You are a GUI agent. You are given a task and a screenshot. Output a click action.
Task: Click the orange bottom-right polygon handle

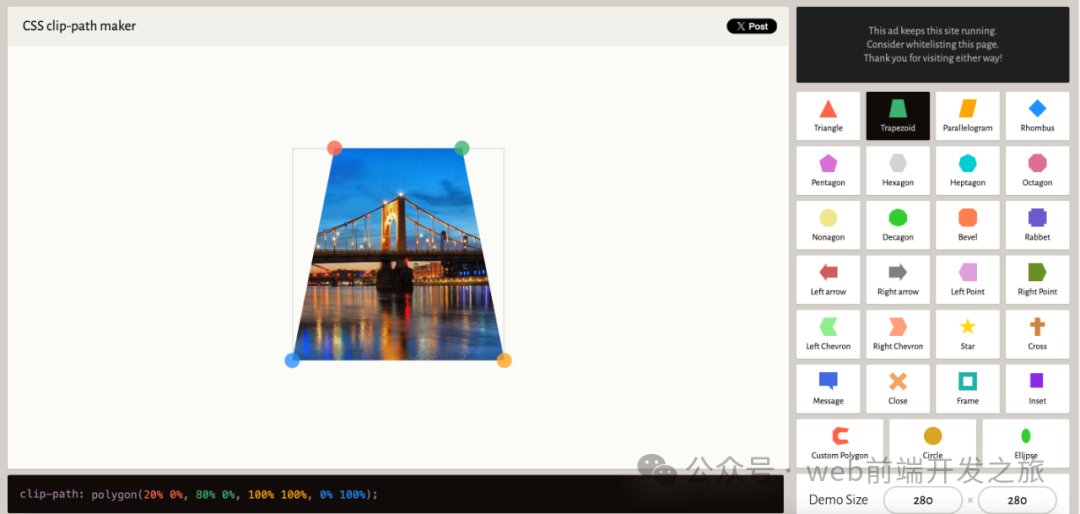click(x=504, y=360)
